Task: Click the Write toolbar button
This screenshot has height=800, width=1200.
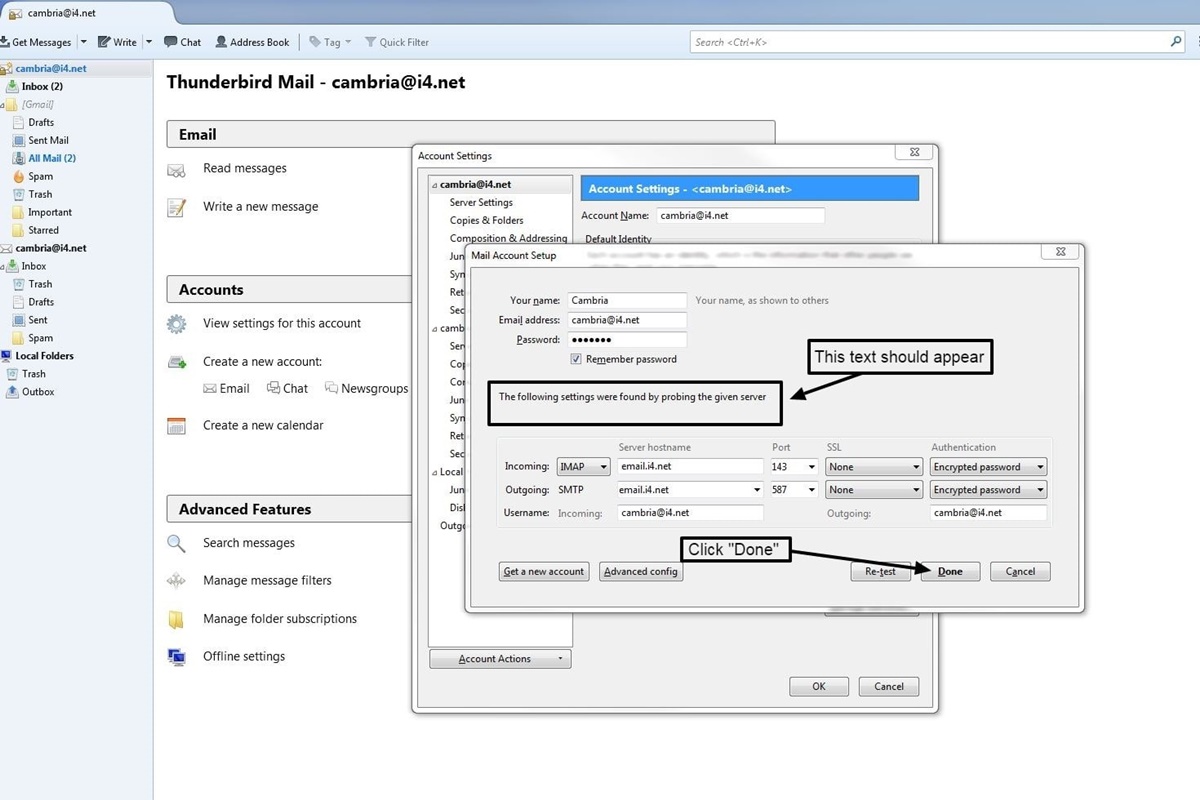Action: [117, 42]
